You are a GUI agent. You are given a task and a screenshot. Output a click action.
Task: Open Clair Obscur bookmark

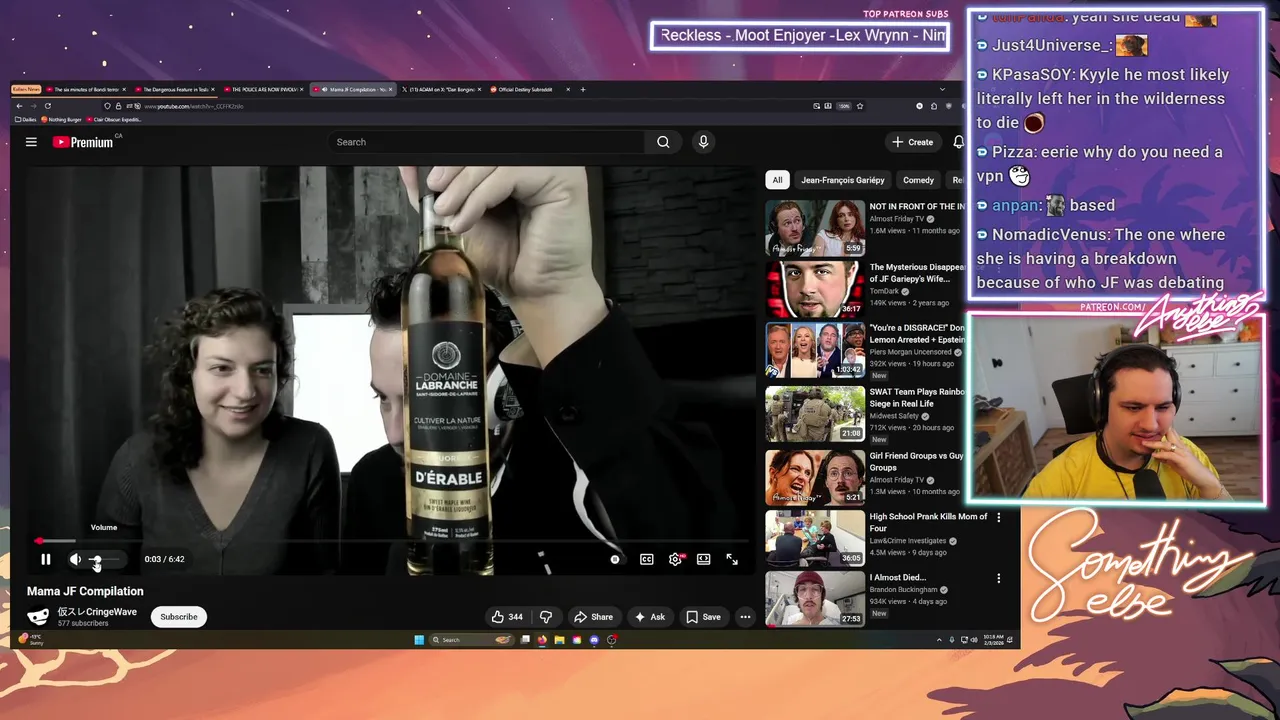click(116, 119)
